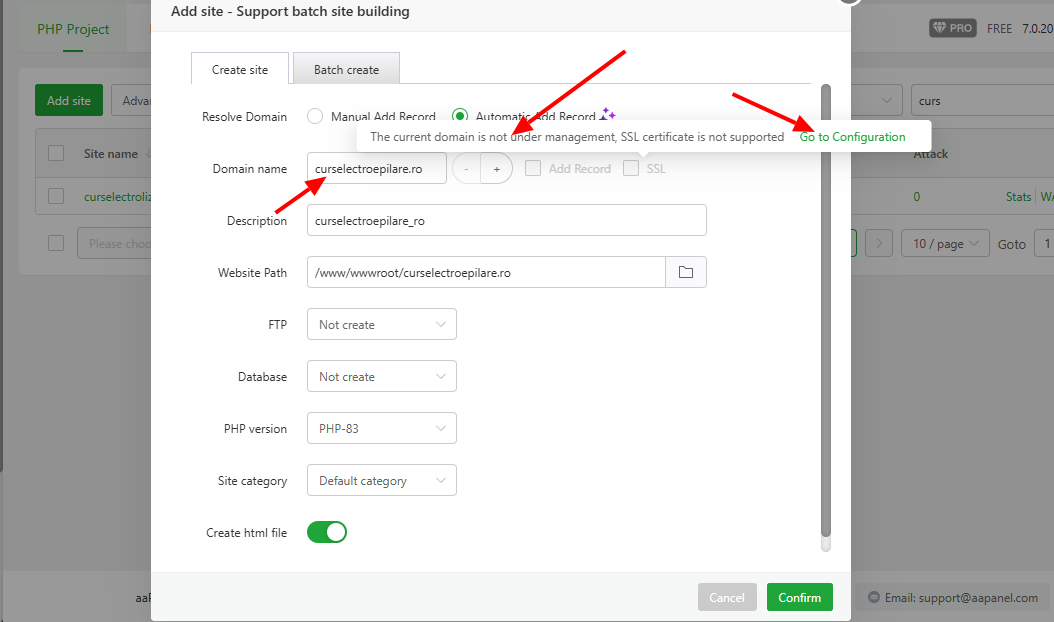The width and height of the screenshot is (1054, 622).
Task: Click the folder browse icon for Website Path
Action: [x=686, y=272]
